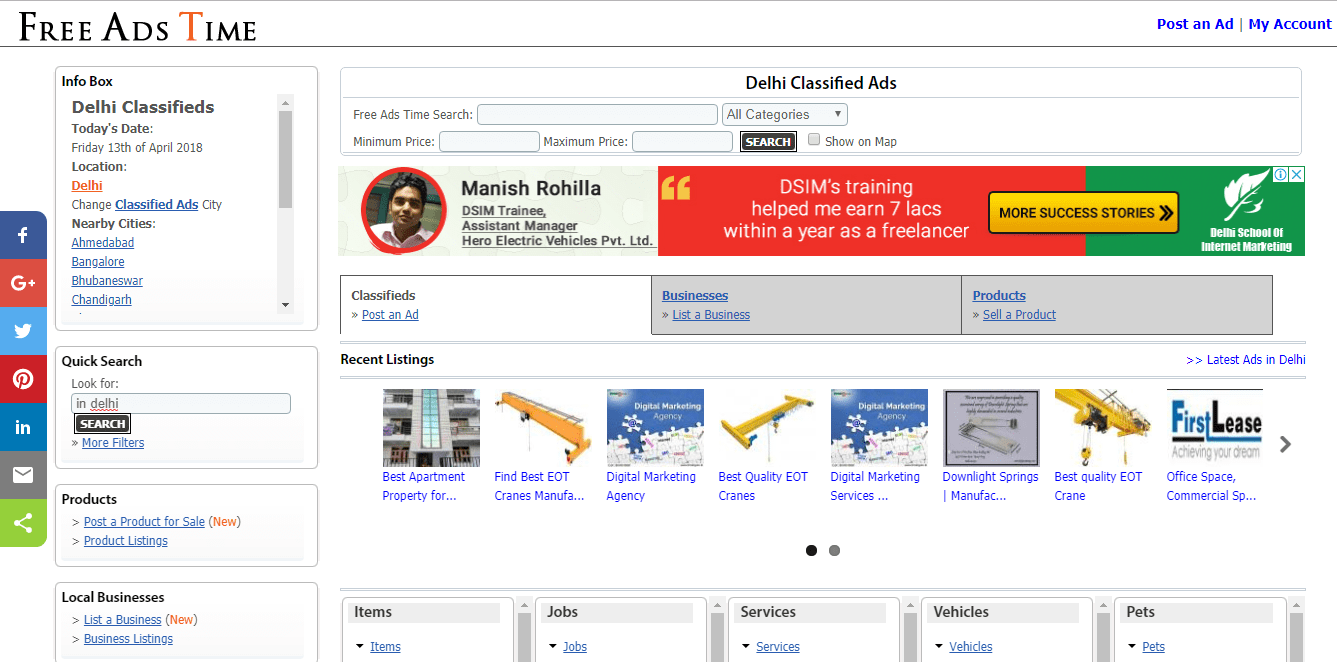Select second carousel page dot
Screen dimensions: 1337x662
[834, 550]
